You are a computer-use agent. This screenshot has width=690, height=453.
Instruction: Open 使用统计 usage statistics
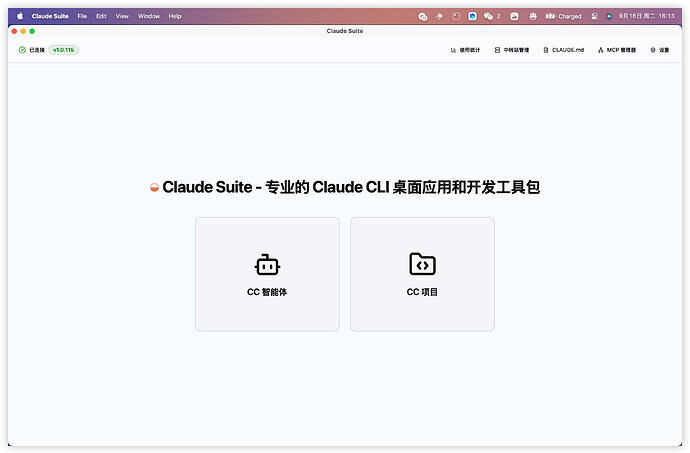click(465, 50)
